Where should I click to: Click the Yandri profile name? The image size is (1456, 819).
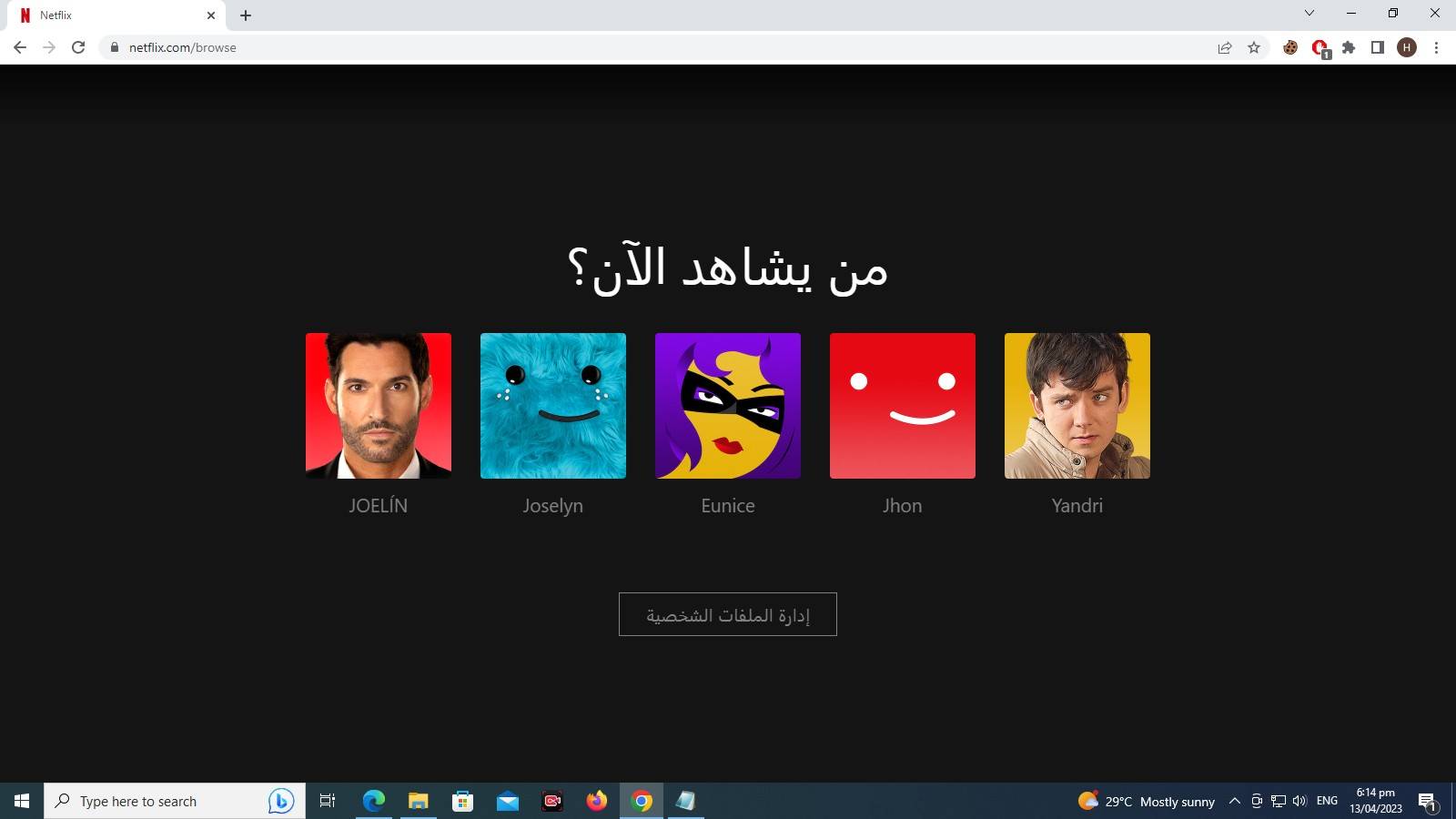click(x=1077, y=506)
